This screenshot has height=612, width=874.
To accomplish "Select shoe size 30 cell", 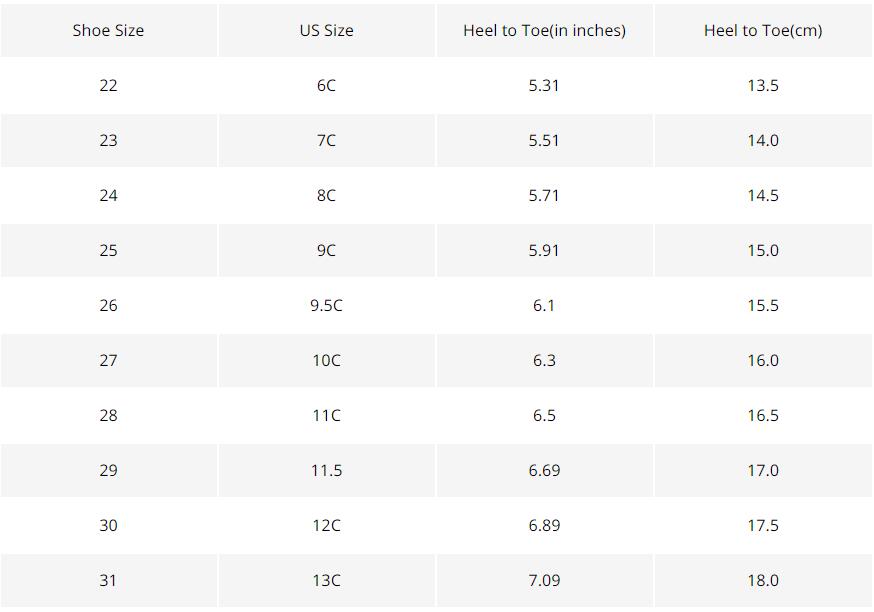I will tap(108, 525).
